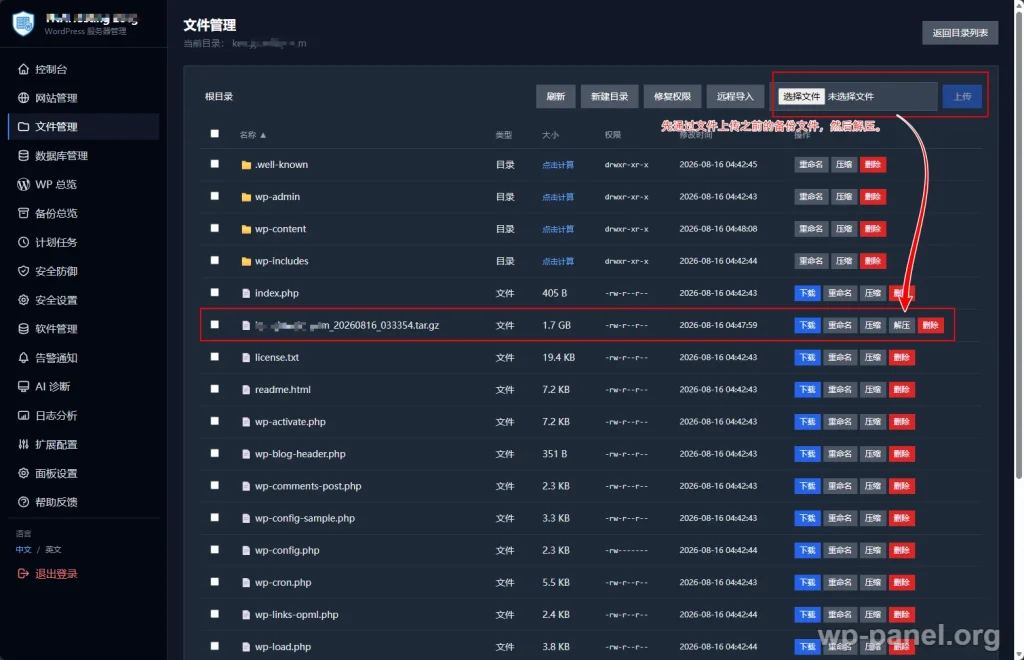Sort by 名称 column arrow
The image size is (1024, 660).
263,135
